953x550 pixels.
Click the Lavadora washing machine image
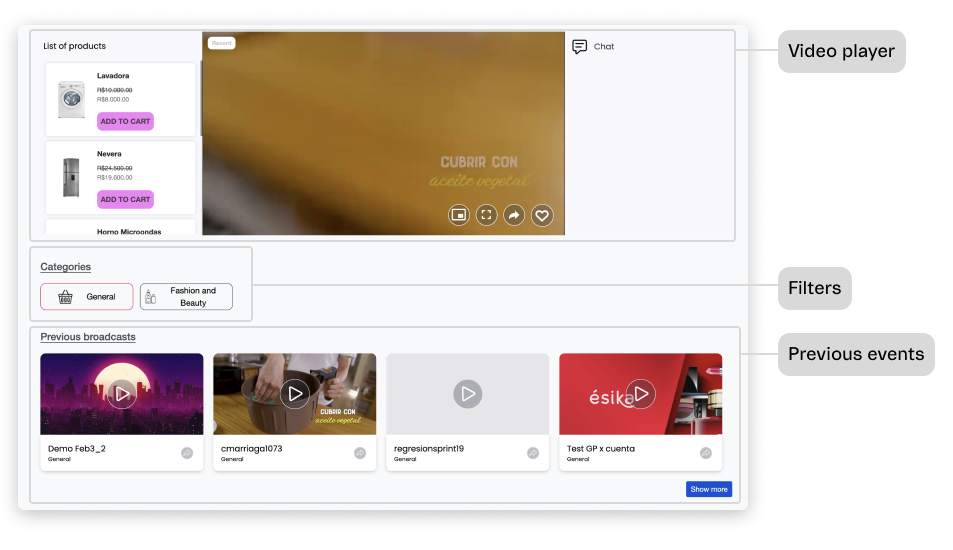point(71,101)
